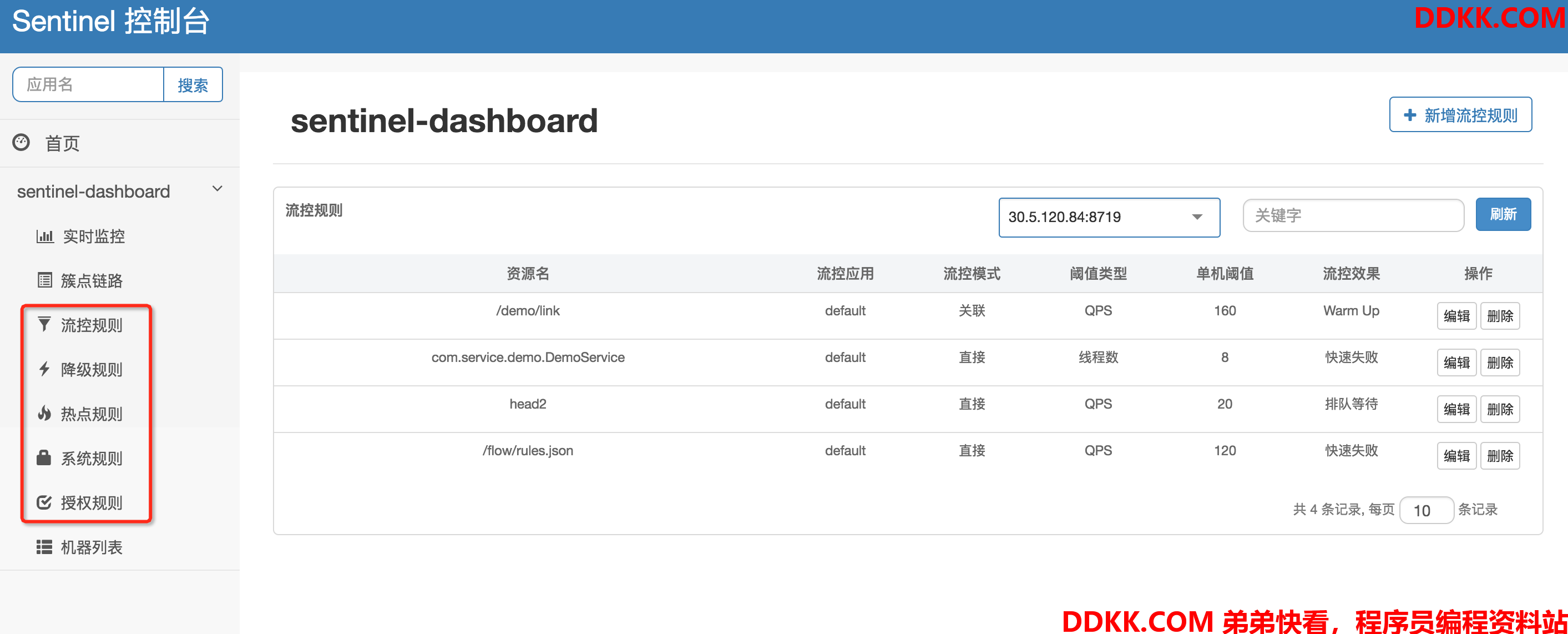The width and height of the screenshot is (1568, 634).
Task: Click the 关联 mode cell
Action: (x=972, y=310)
